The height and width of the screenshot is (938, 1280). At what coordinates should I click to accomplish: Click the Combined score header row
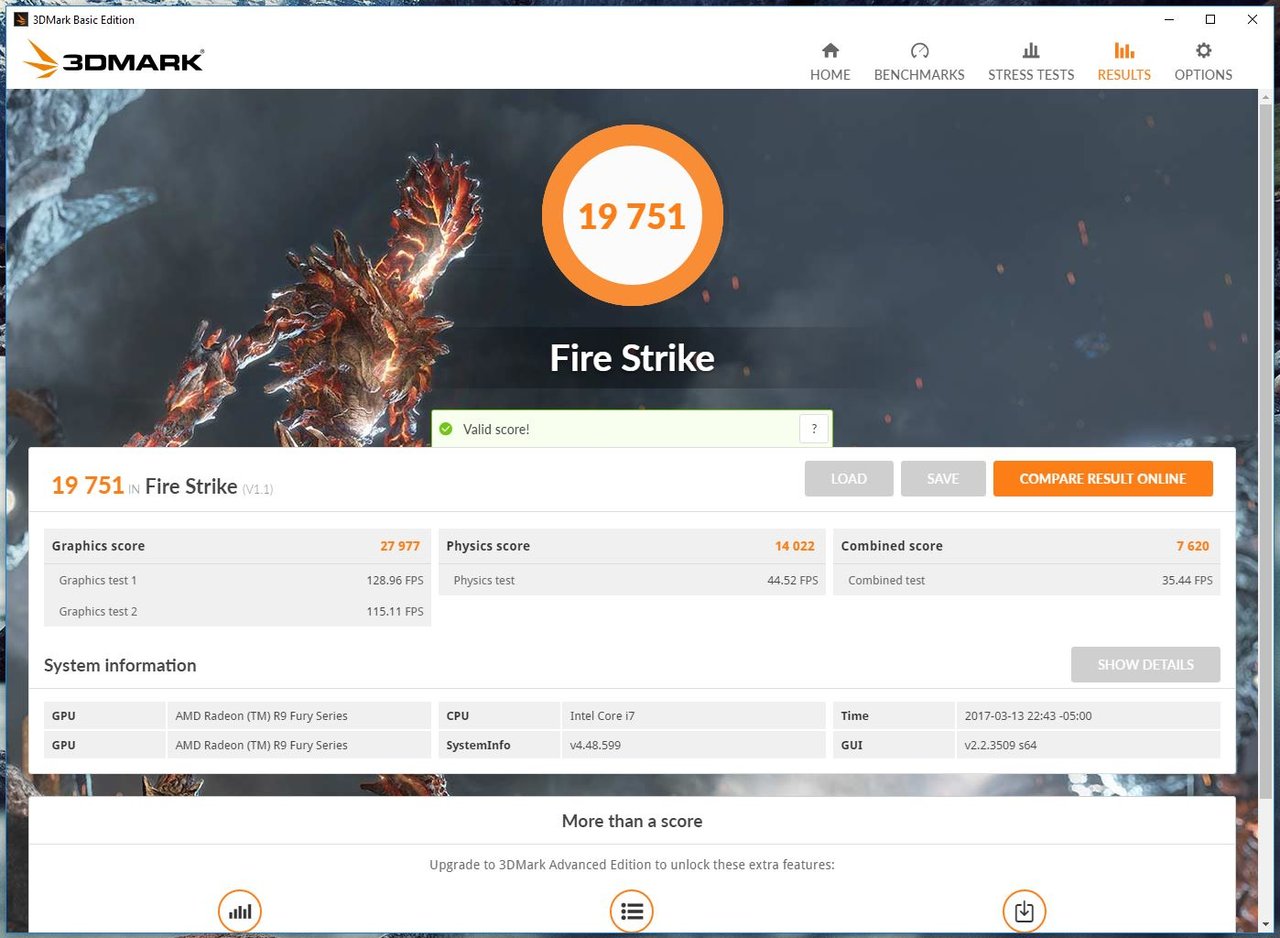coord(1027,546)
